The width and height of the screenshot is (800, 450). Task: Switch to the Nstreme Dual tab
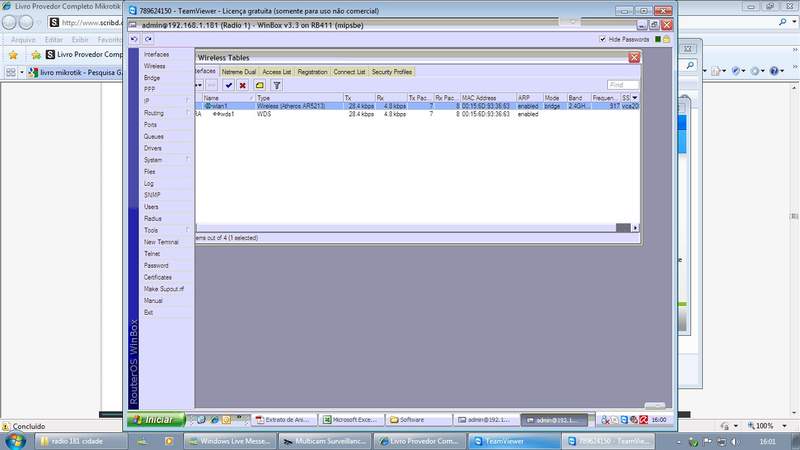tap(239, 72)
